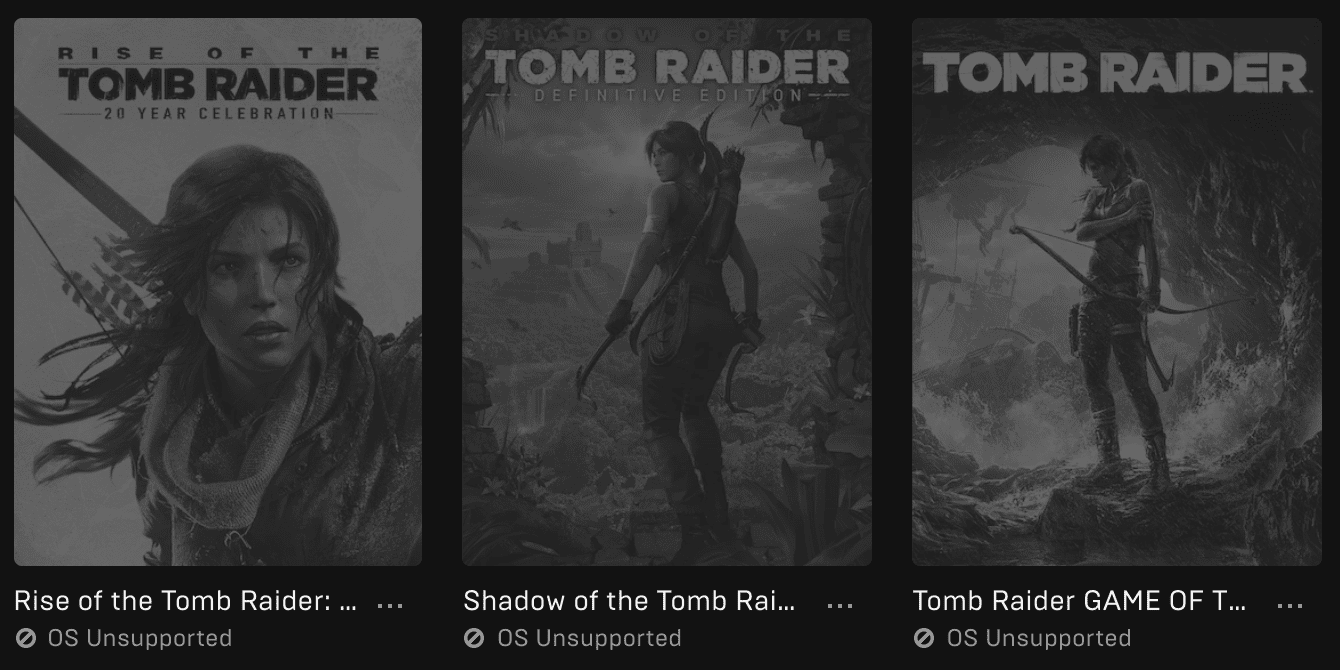Click OS Unsupported label under Rise of the Tomb Raider
Image resolution: width=1340 pixels, height=670 pixels.
(x=139, y=638)
